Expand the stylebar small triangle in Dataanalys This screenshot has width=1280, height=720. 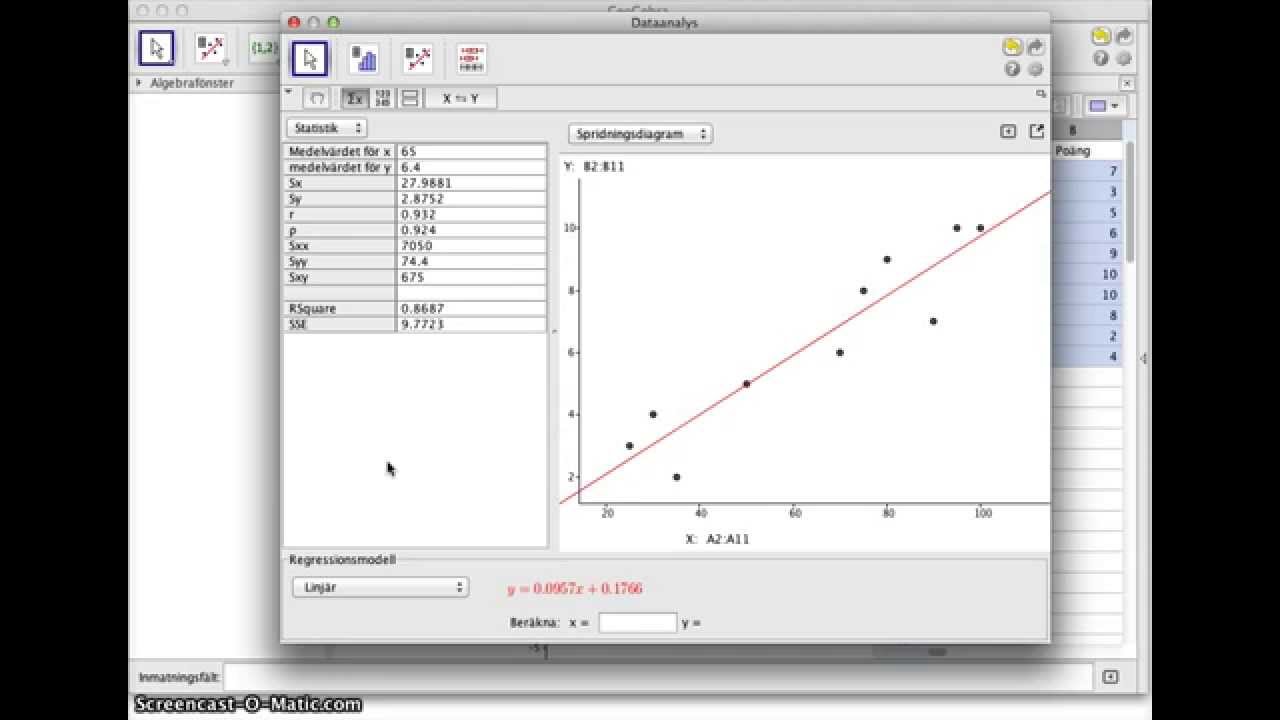click(x=289, y=92)
